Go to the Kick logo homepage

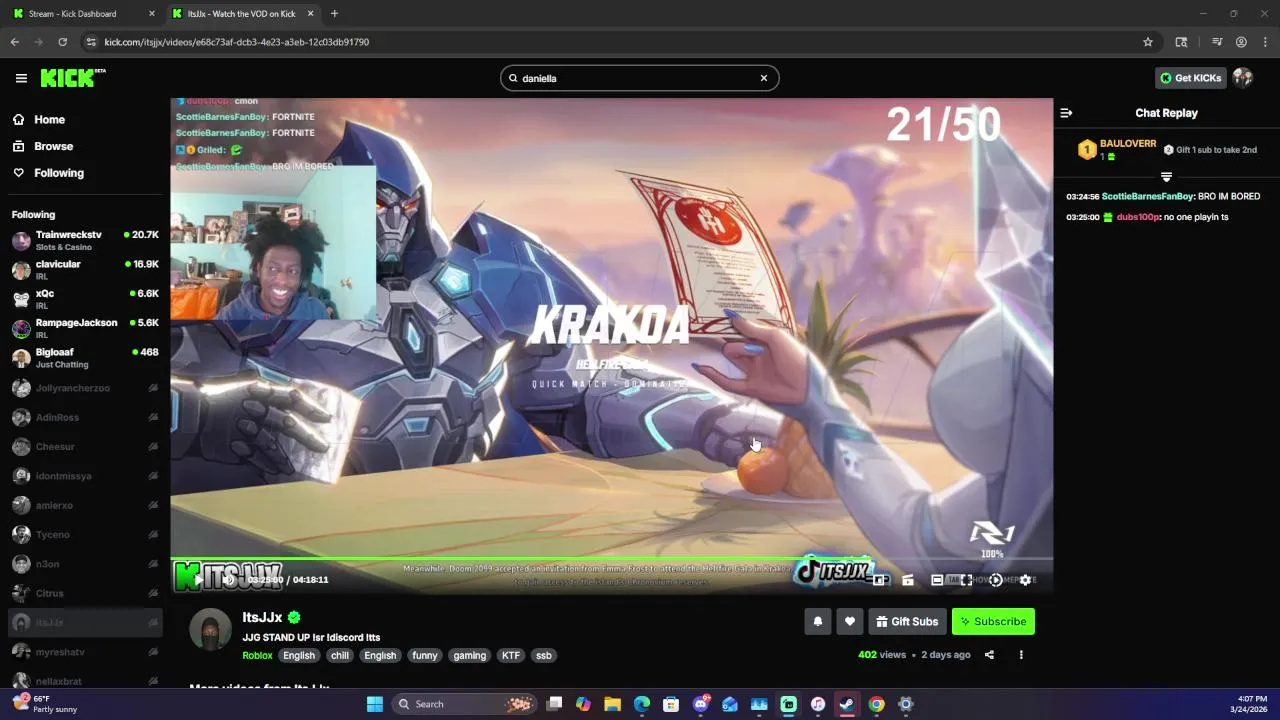[72, 78]
